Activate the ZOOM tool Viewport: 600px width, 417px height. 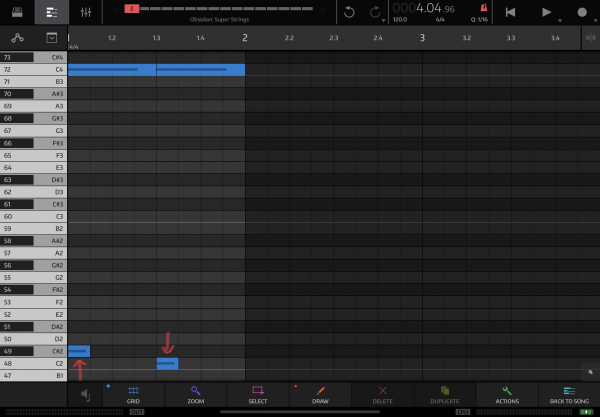[x=196, y=395]
